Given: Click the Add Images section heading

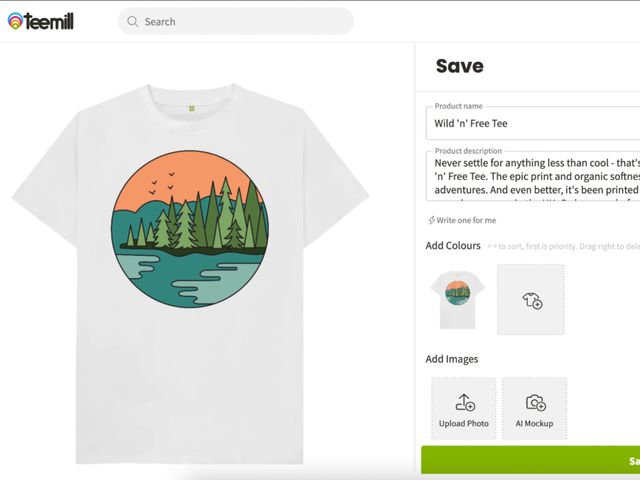Looking at the screenshot, I should pos(452,359).
